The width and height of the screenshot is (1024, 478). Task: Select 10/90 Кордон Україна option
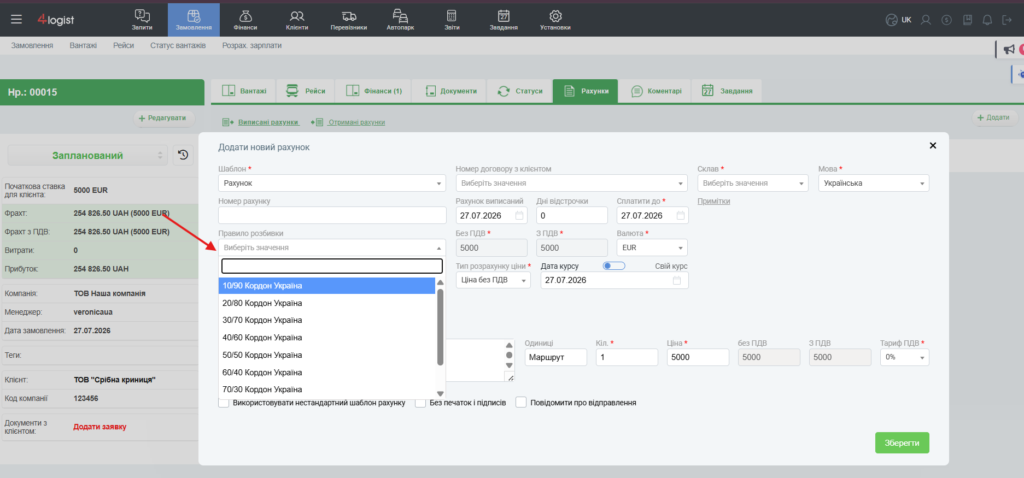coord(327,286)
